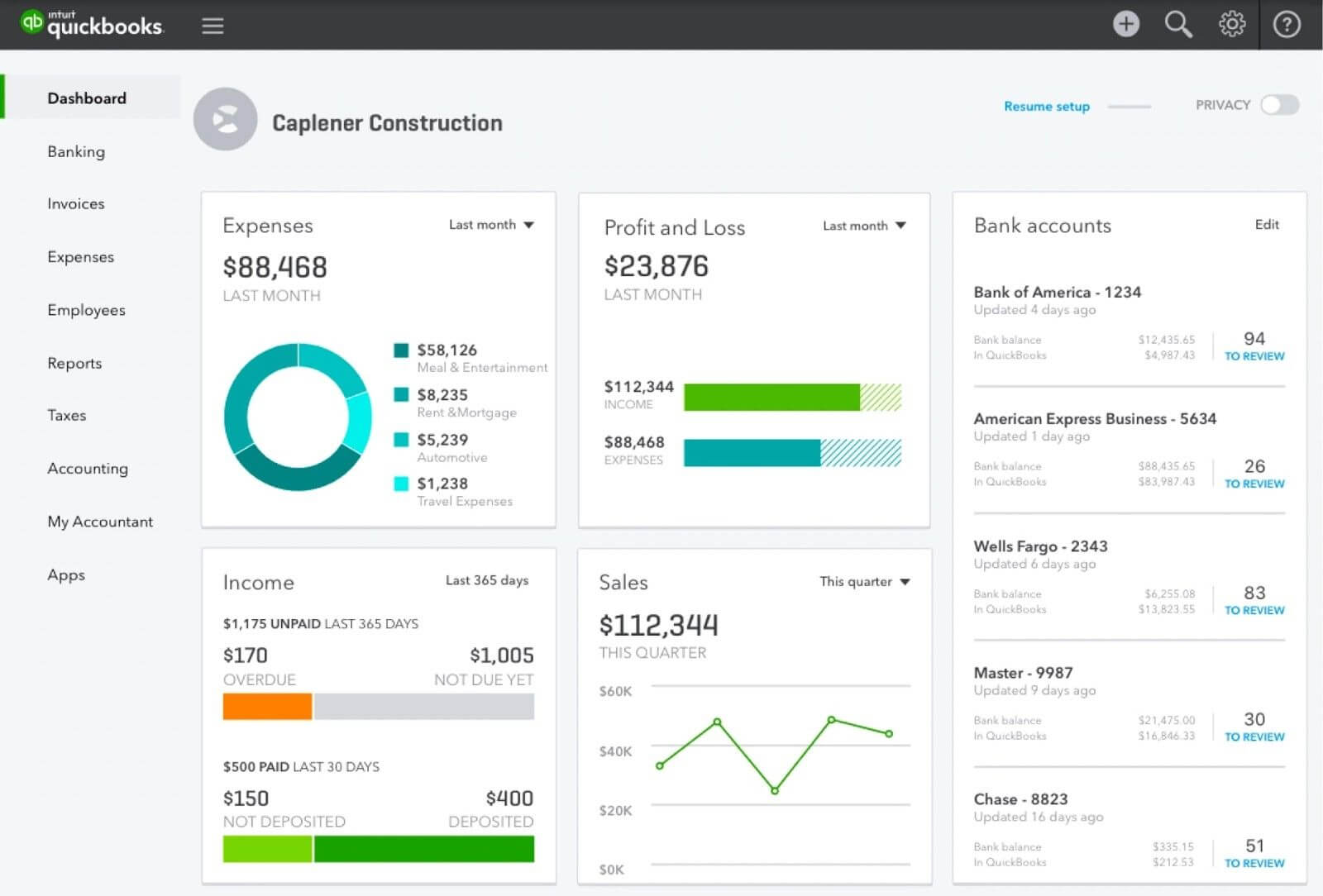This screenshot has height=896, width=1323.
Task: Open the Reports sidebar item
Action: click(x=74, y=363)
